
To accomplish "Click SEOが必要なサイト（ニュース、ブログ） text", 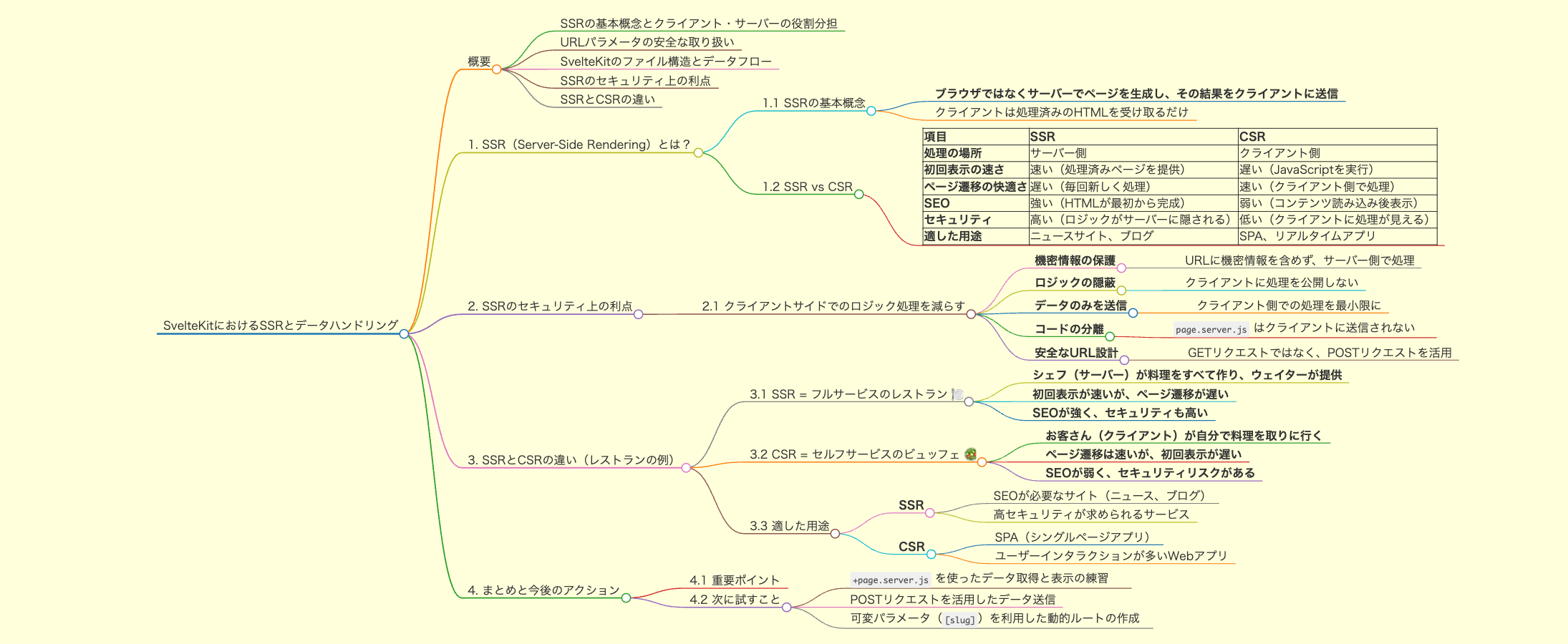I will coord(1102,496).
